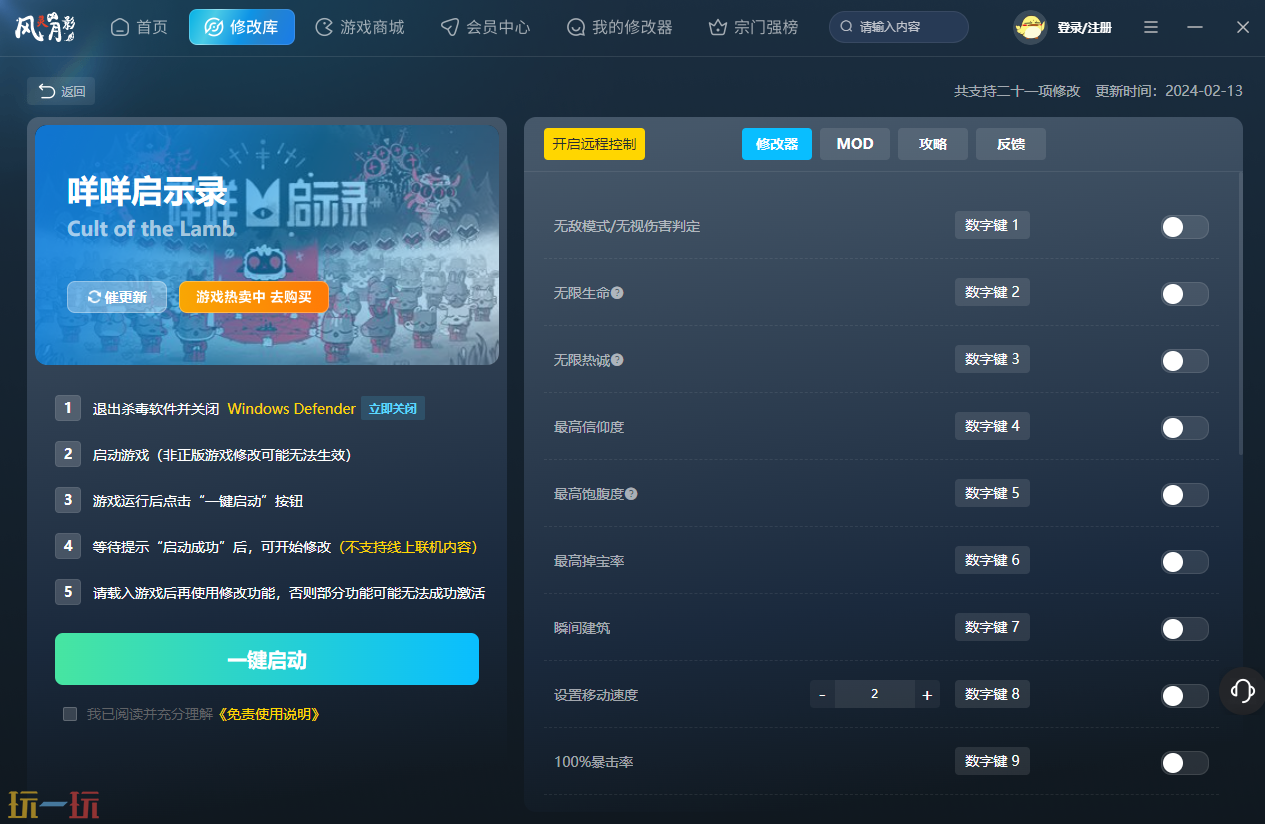The image size is (1265, 824).
Task: Click the 催更新 request update button
Action: 117,297
